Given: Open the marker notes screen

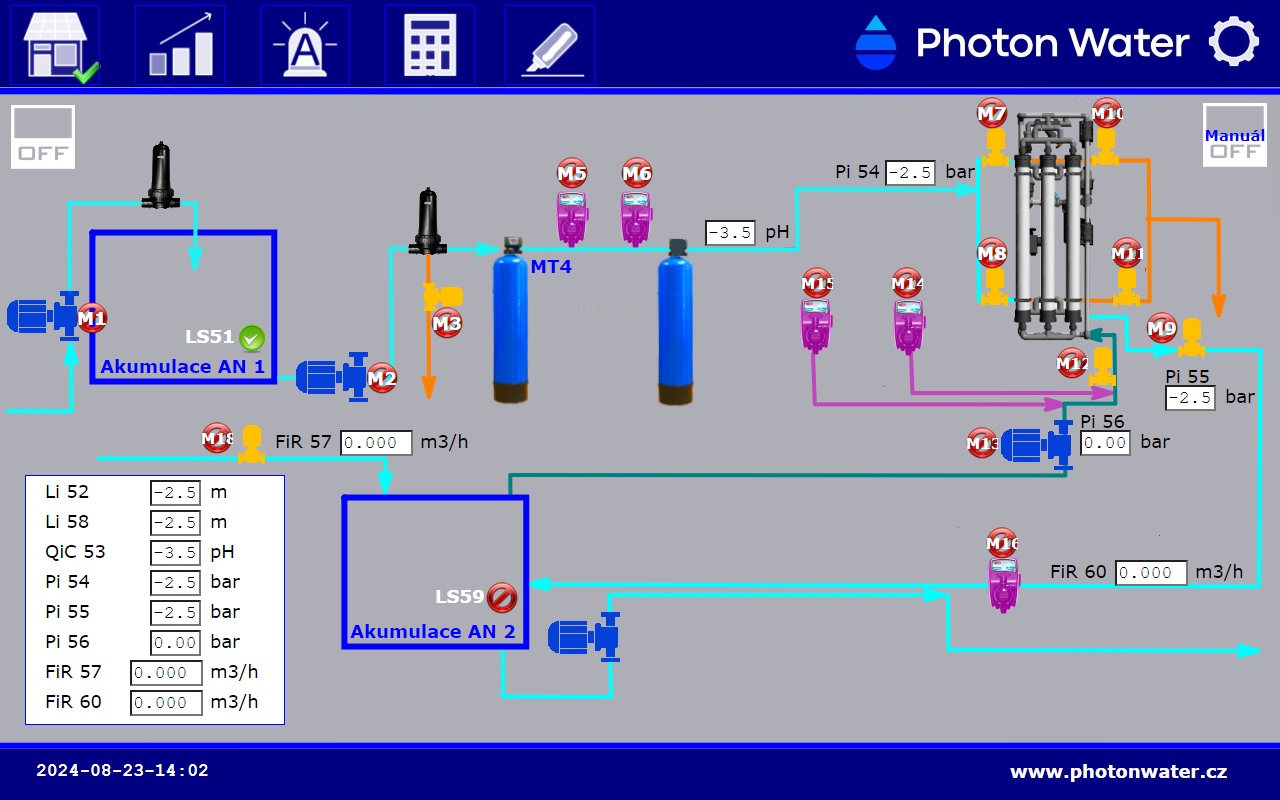Looking at the screenshot, I should [550, 45].
